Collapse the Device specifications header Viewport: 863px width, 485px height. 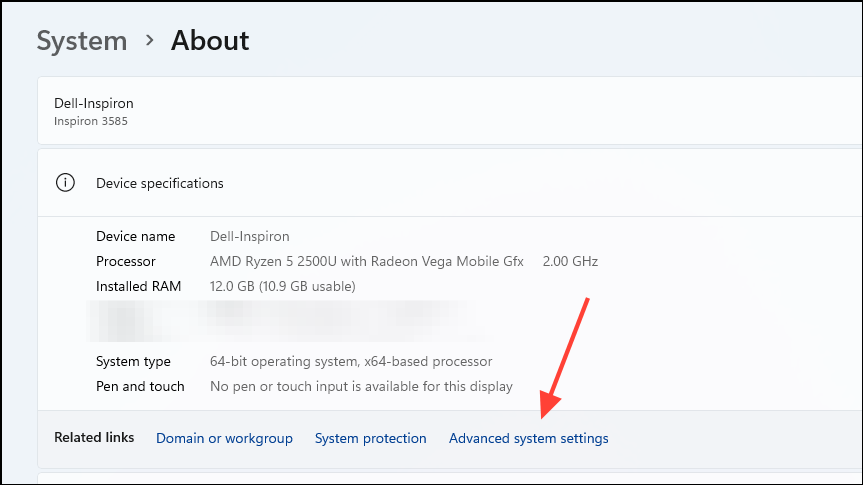450,183
